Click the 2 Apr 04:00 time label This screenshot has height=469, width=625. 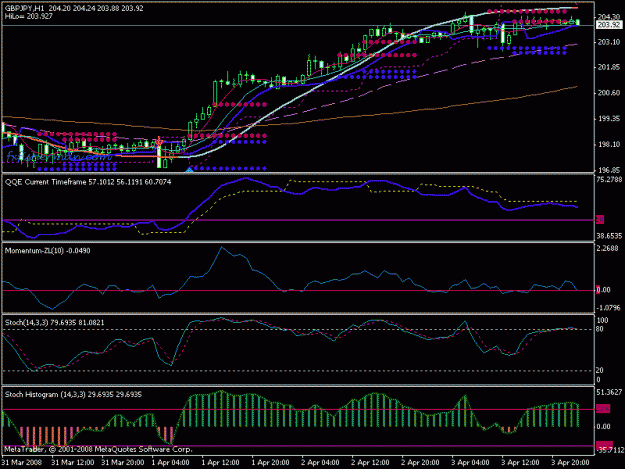tap(320, 462)
